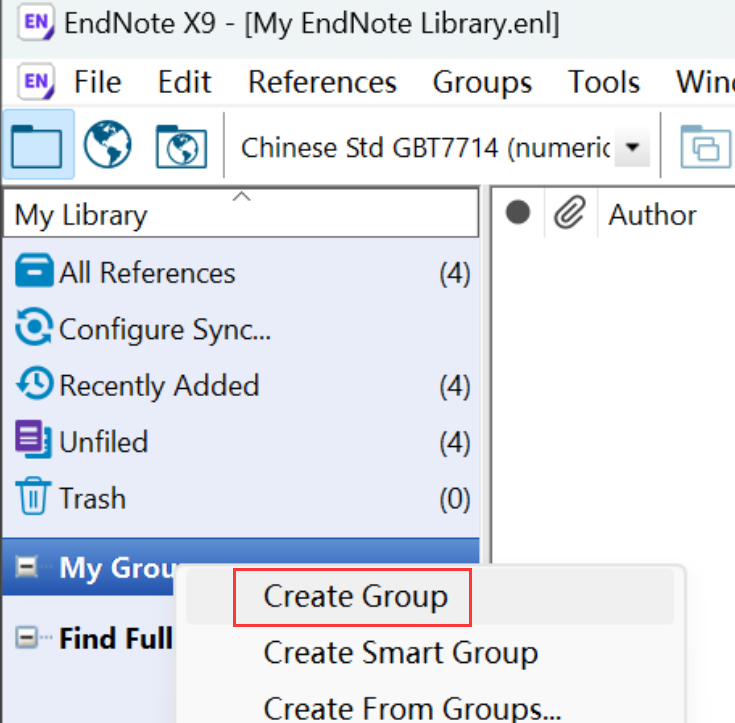Click the EndNote logo beside the File menu
735x723 pixels.
tap(36, 82)
